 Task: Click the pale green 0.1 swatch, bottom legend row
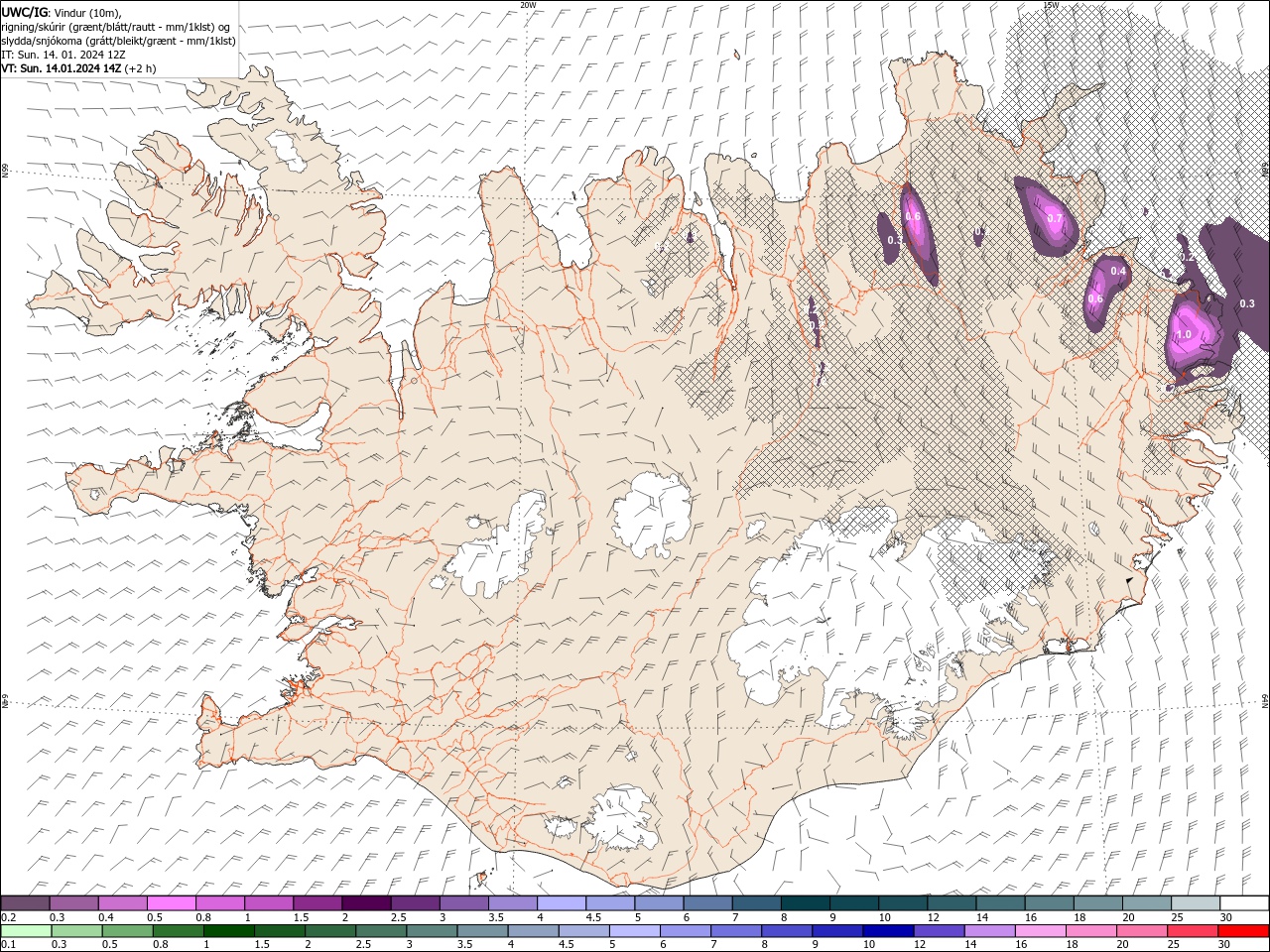(x=26, y=931)
